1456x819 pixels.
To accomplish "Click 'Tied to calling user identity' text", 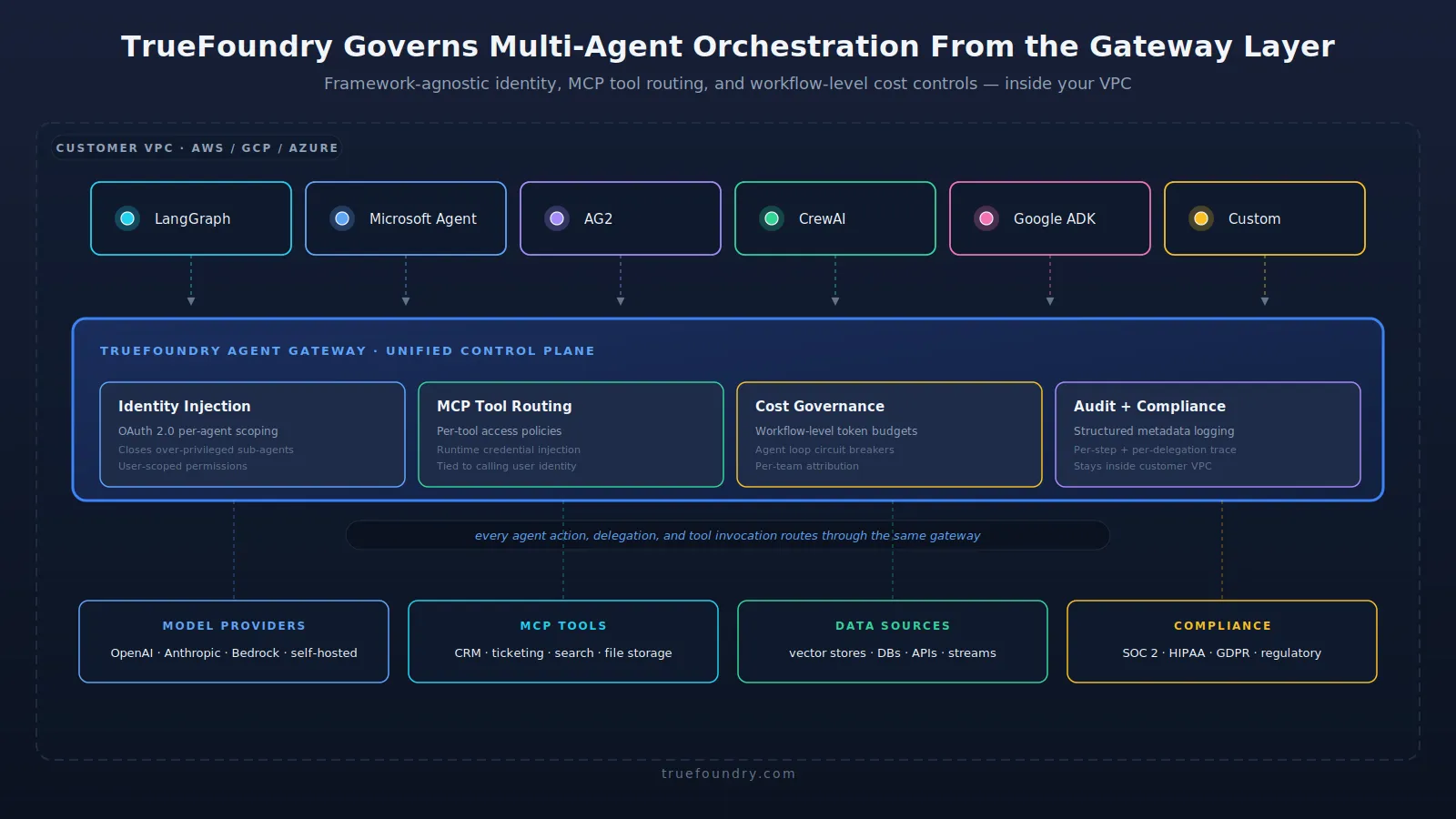I will click(x=507, y=466).
